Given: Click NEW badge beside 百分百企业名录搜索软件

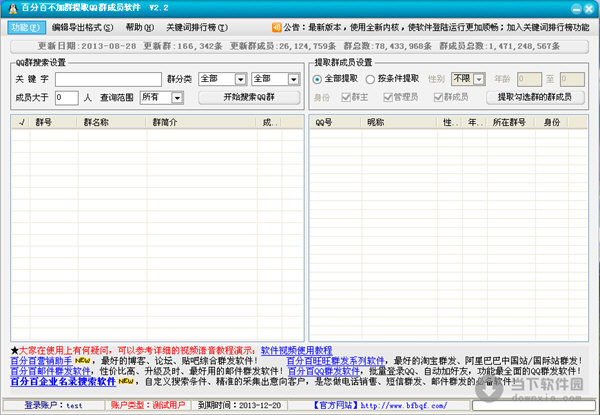Looking at the screenshot, I should [x=125, y=381].
